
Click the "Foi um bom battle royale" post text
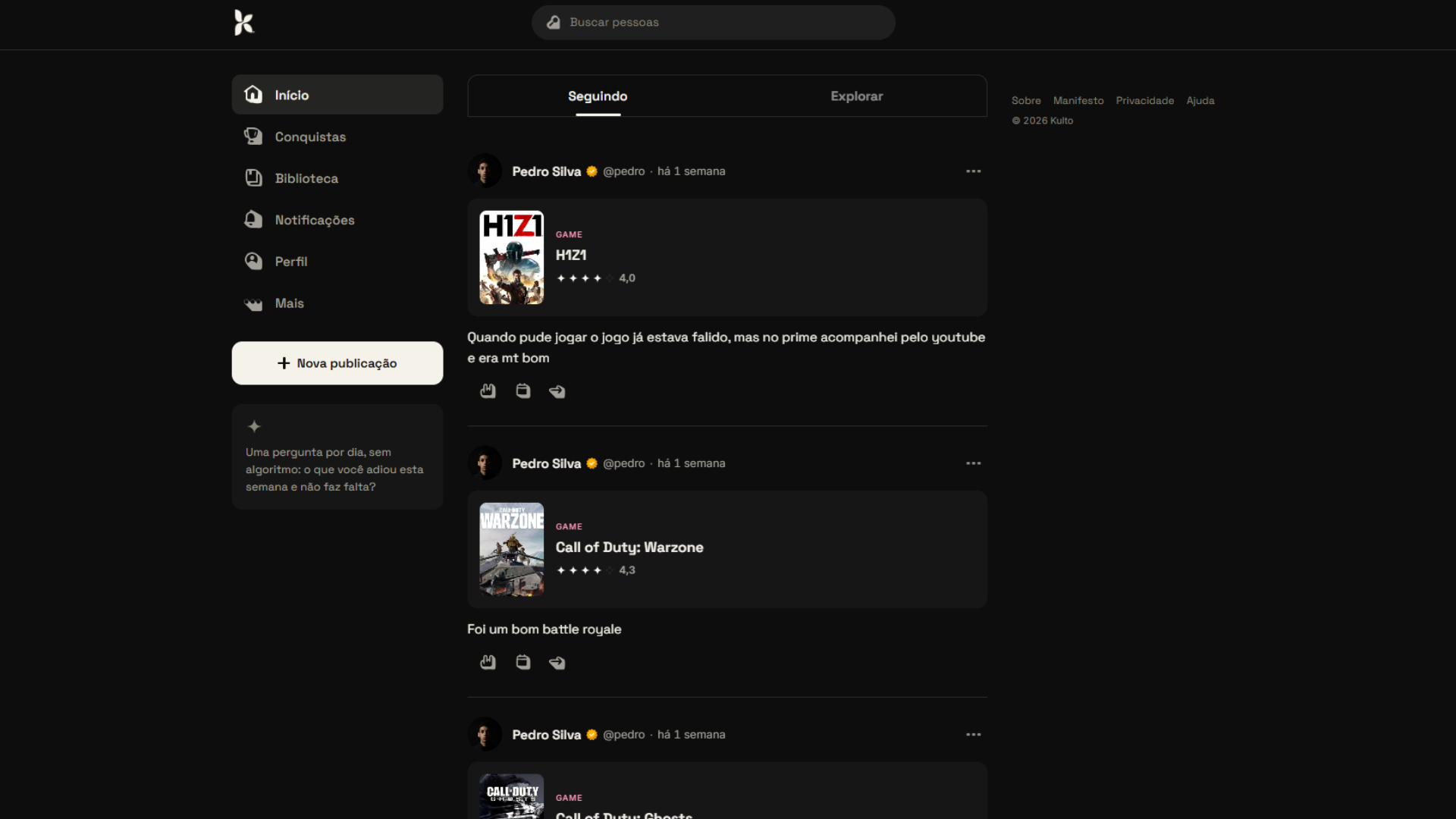pos(544,629)
